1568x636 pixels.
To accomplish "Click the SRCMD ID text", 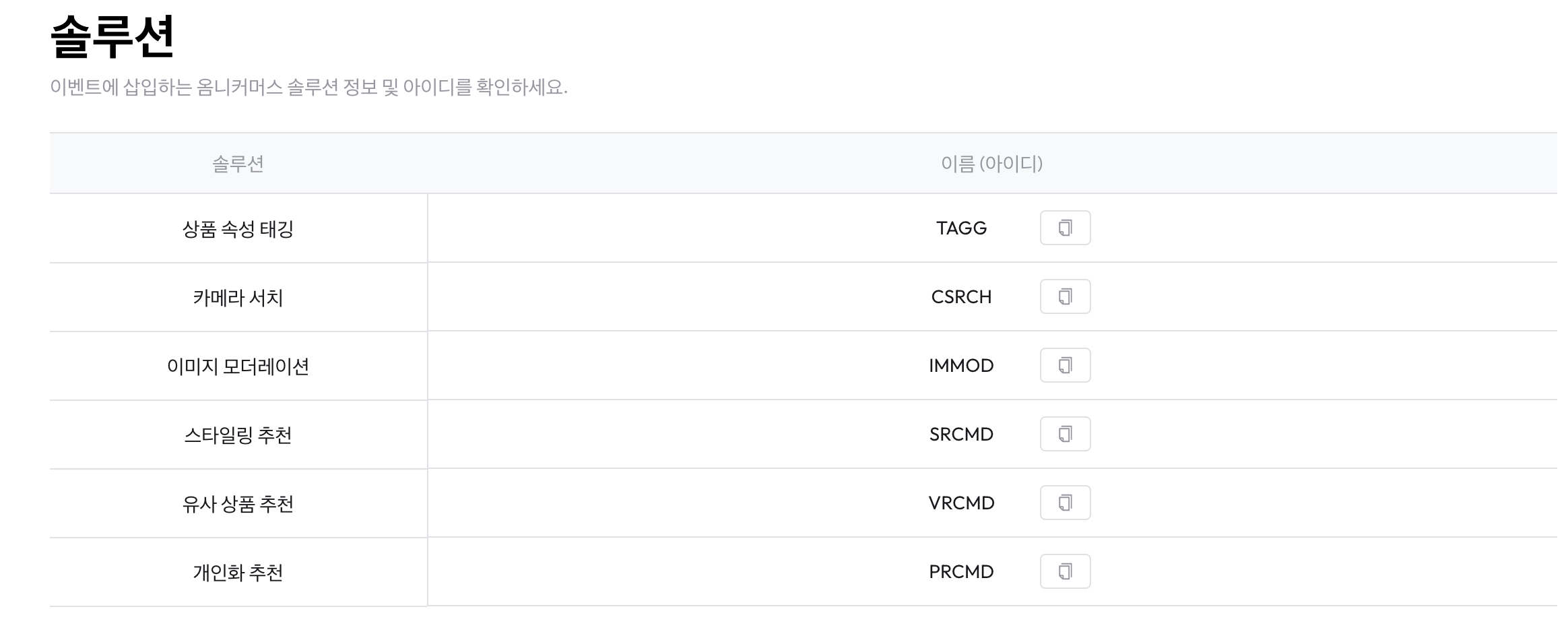I will point(961,435).
